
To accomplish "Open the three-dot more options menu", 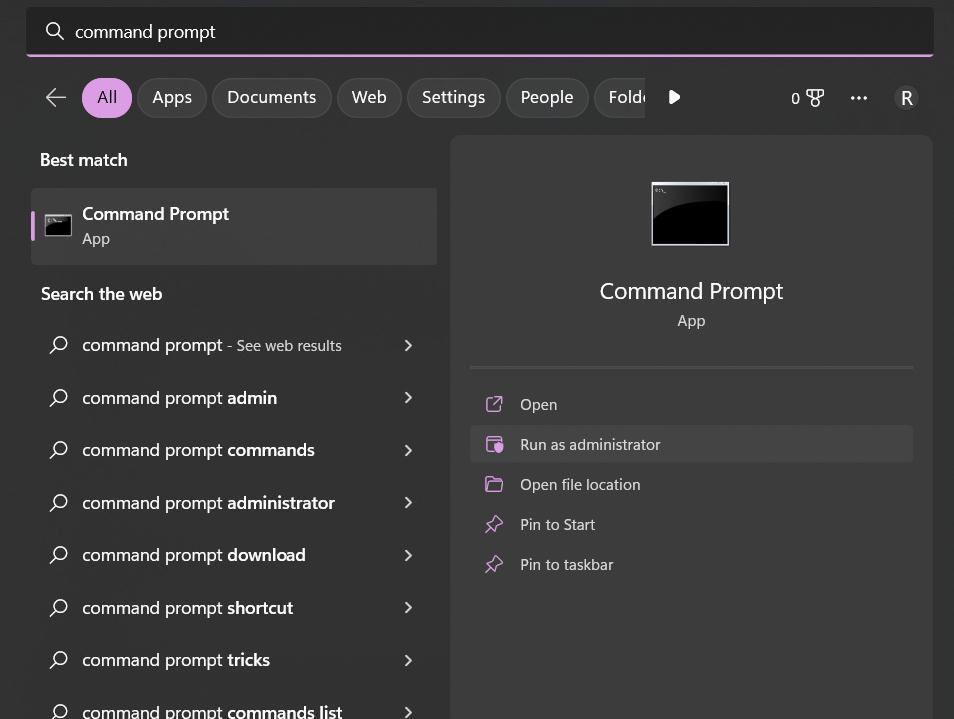I will [858, 98].
